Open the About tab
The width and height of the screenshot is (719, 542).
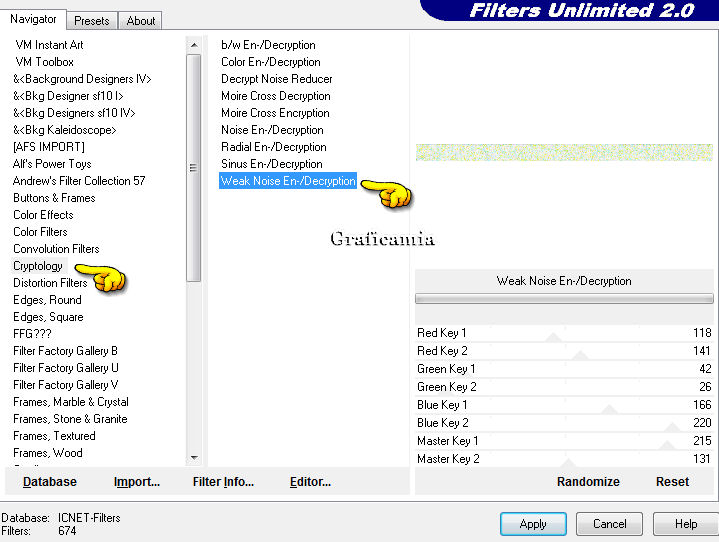click(140, 21)
